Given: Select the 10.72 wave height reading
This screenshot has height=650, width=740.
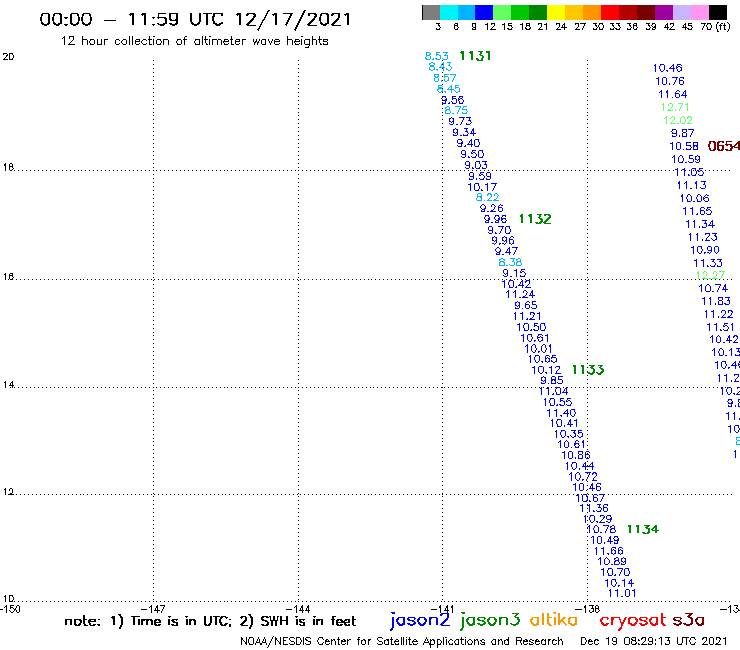Looking at the screenshot, I should [583, 477].
